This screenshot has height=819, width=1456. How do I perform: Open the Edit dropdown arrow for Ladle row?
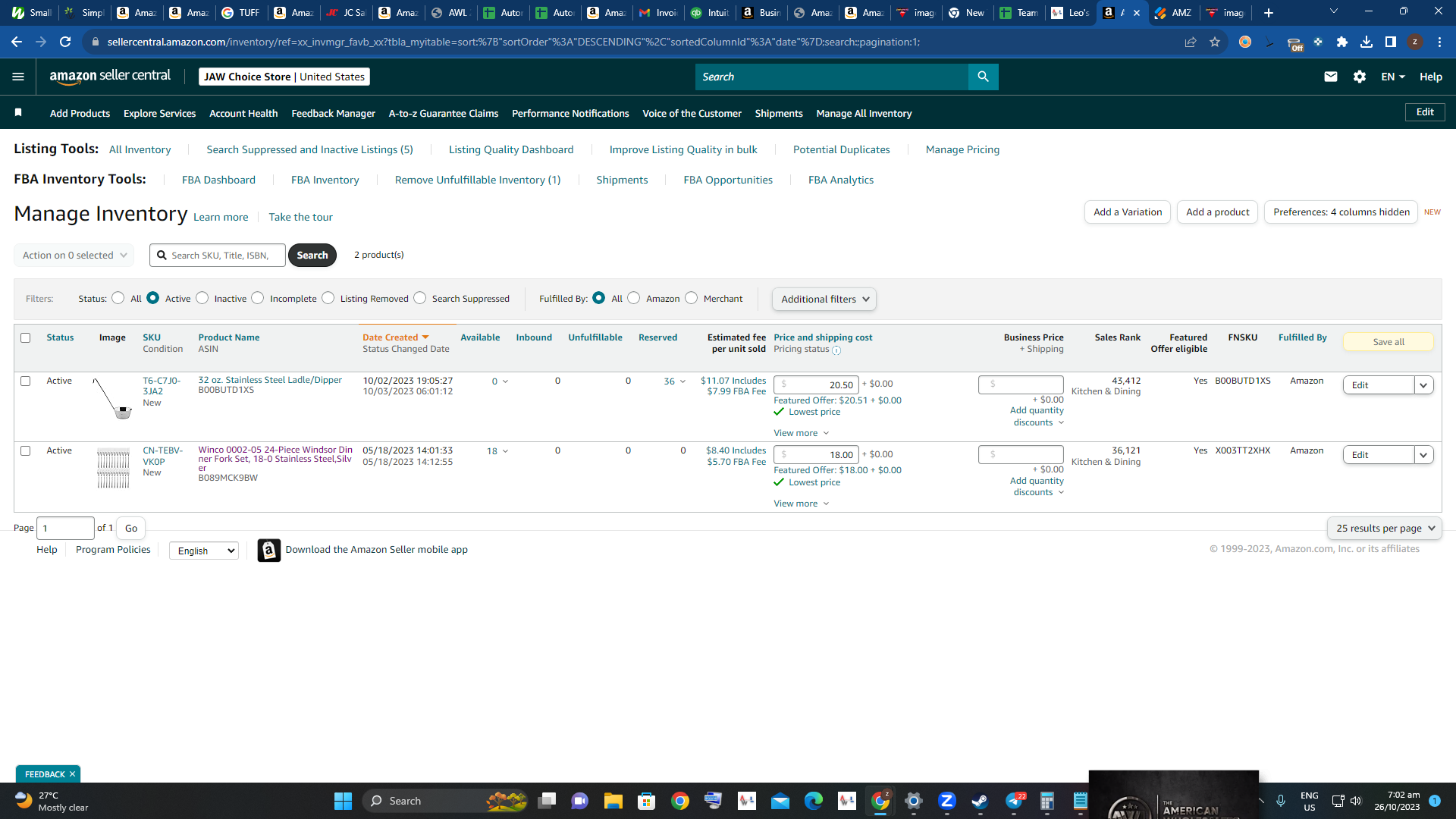pyautogui.click(x=1423, y=385)
